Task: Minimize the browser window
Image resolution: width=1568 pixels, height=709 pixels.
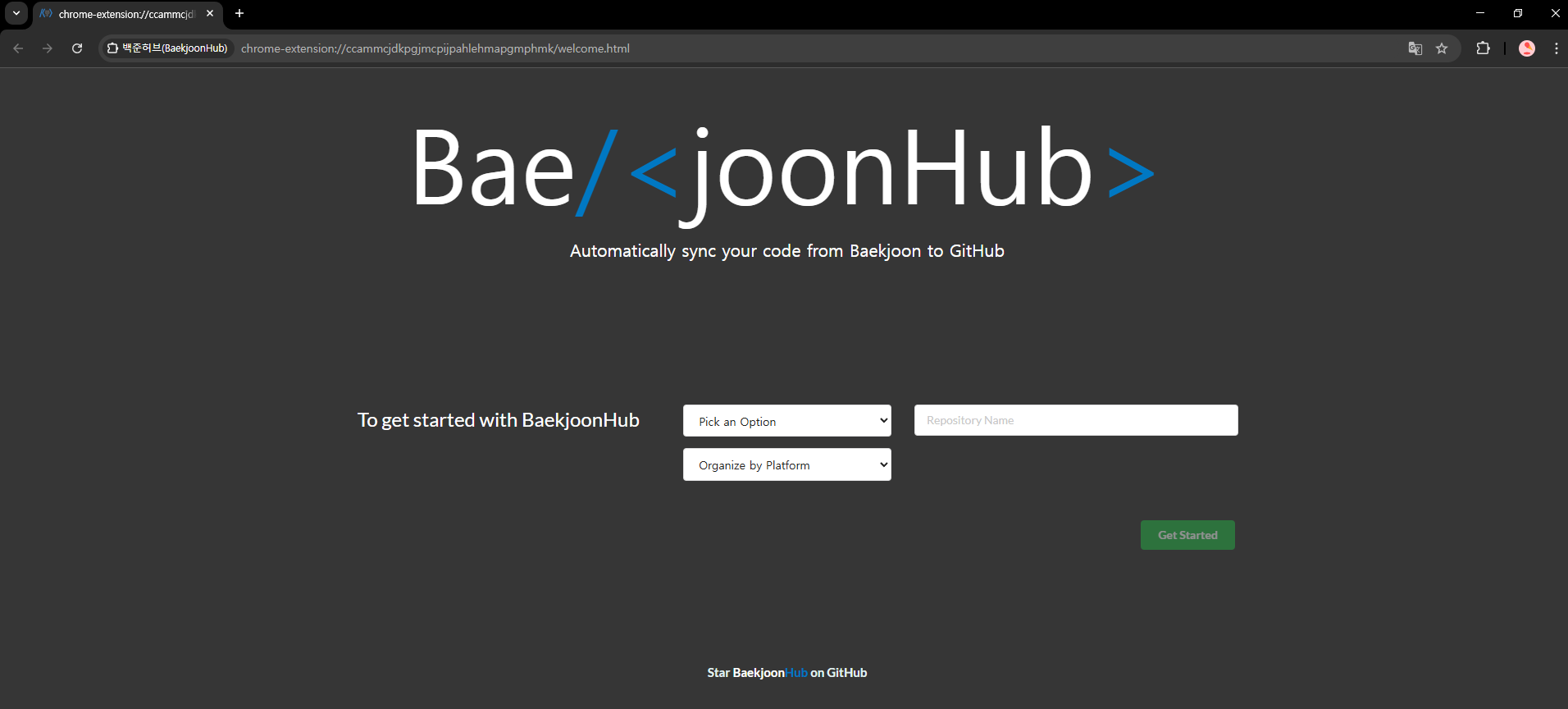Action: point(1480,13)
